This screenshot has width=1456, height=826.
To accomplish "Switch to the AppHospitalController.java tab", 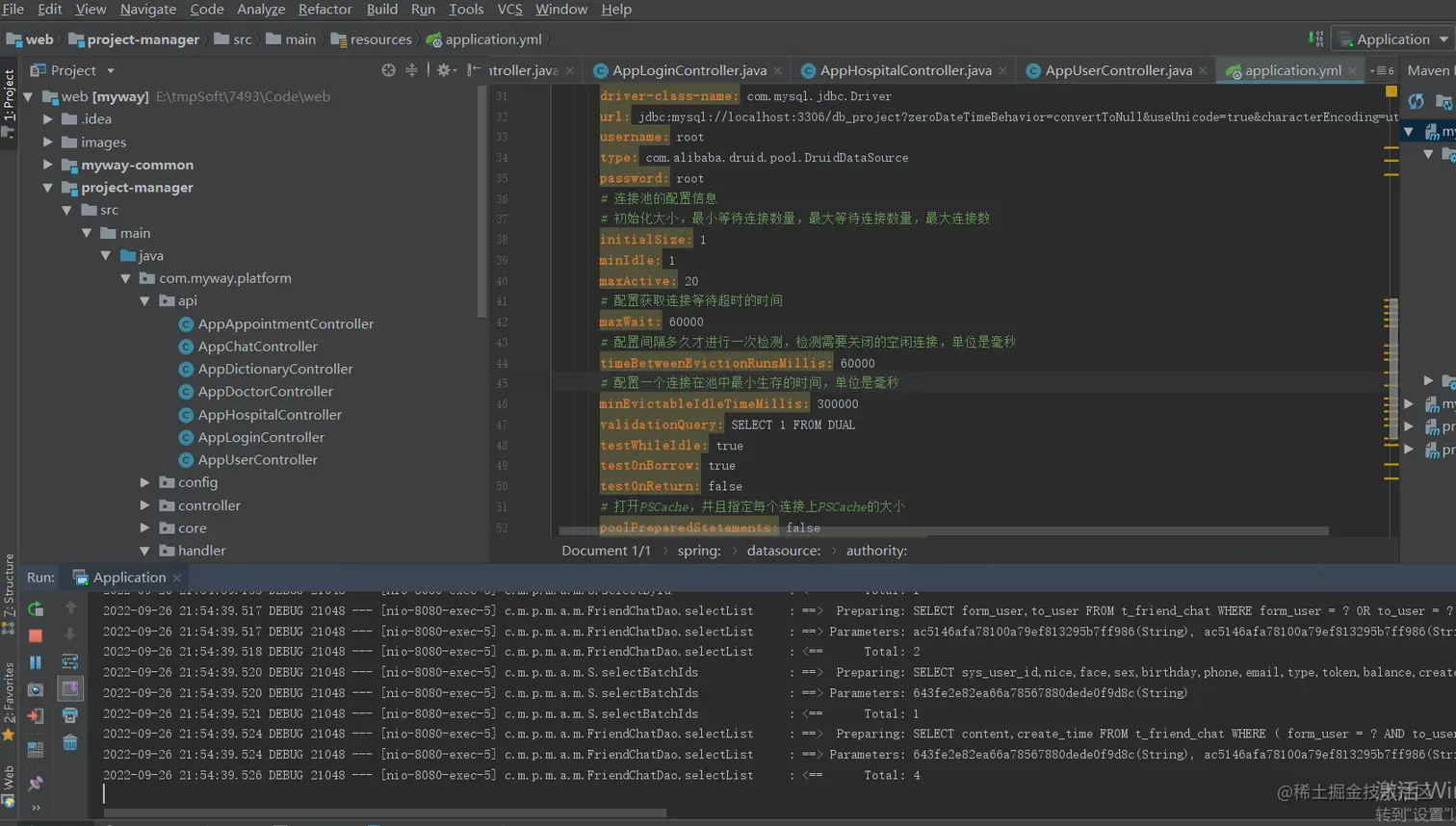I will (x=904, y=70).
